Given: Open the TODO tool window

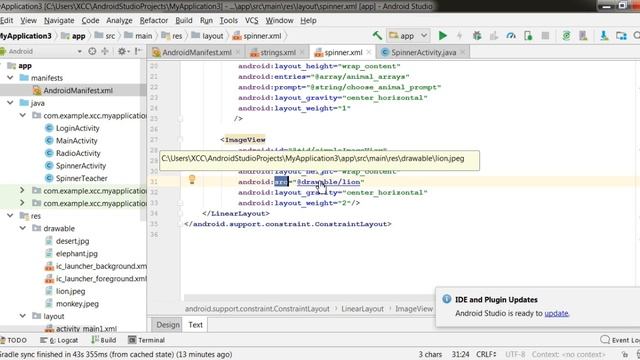Looking at the screenshot, I should click(14, 340).
